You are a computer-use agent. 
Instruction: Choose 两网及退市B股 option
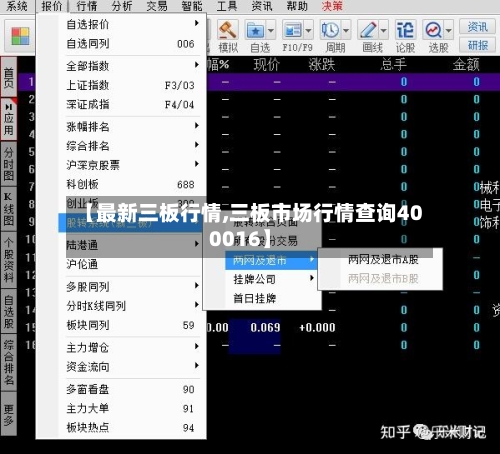click(383, 278)
